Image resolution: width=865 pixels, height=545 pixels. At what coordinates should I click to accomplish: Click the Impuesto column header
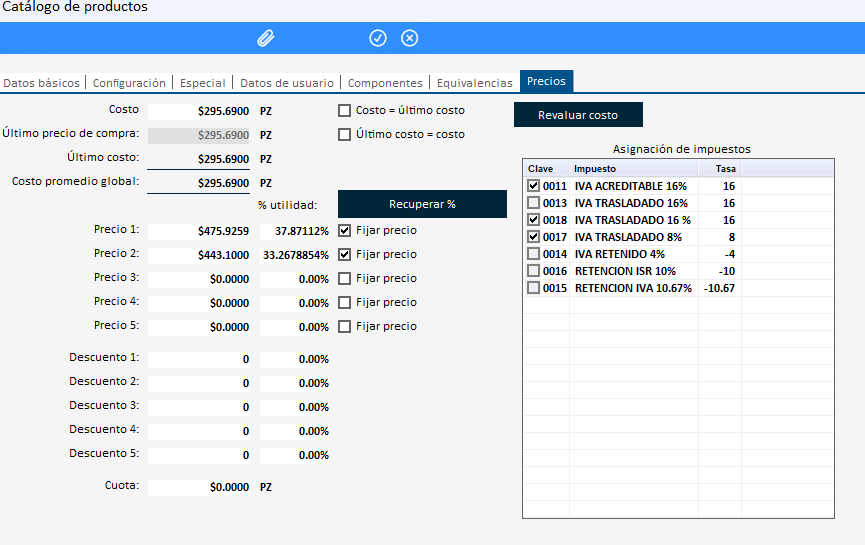(633, 168)
